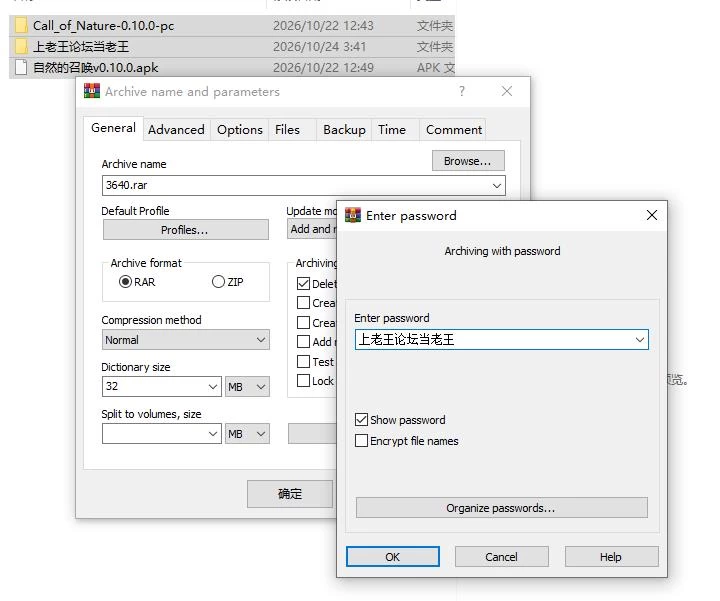Image resolution: width=720 pixels, height=601 pixels.
Task: Confirm password with the OK button
Action: 393,557
